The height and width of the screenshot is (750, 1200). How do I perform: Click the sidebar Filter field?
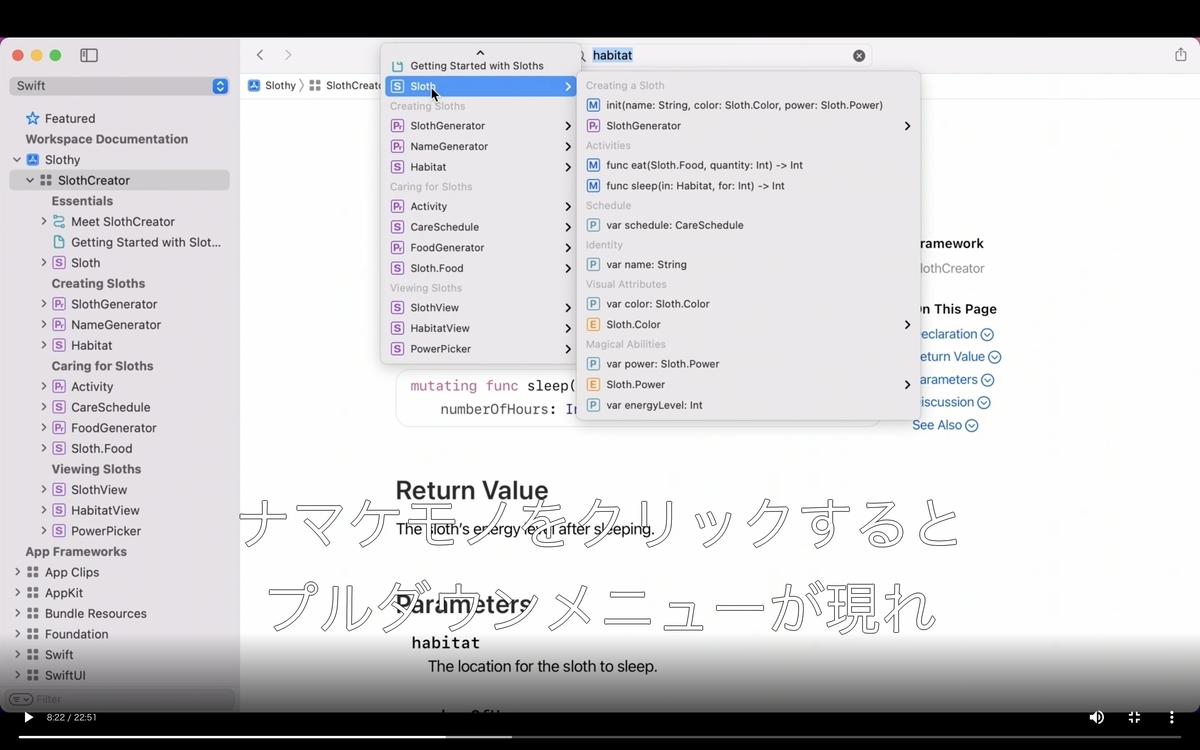(x=120, y=699)
